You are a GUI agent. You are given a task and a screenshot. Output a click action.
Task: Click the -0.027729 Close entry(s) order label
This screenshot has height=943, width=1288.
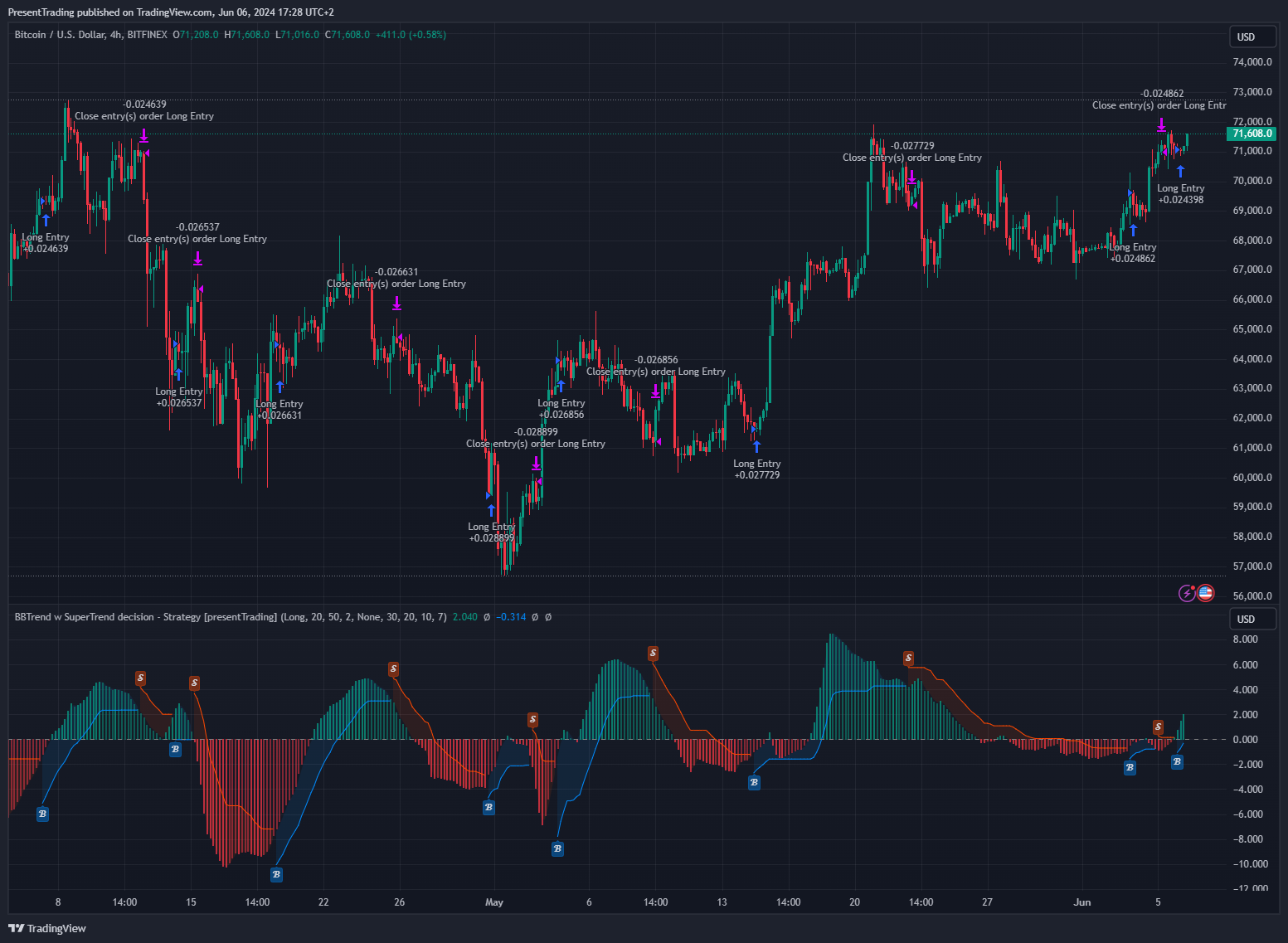point(912,152)
